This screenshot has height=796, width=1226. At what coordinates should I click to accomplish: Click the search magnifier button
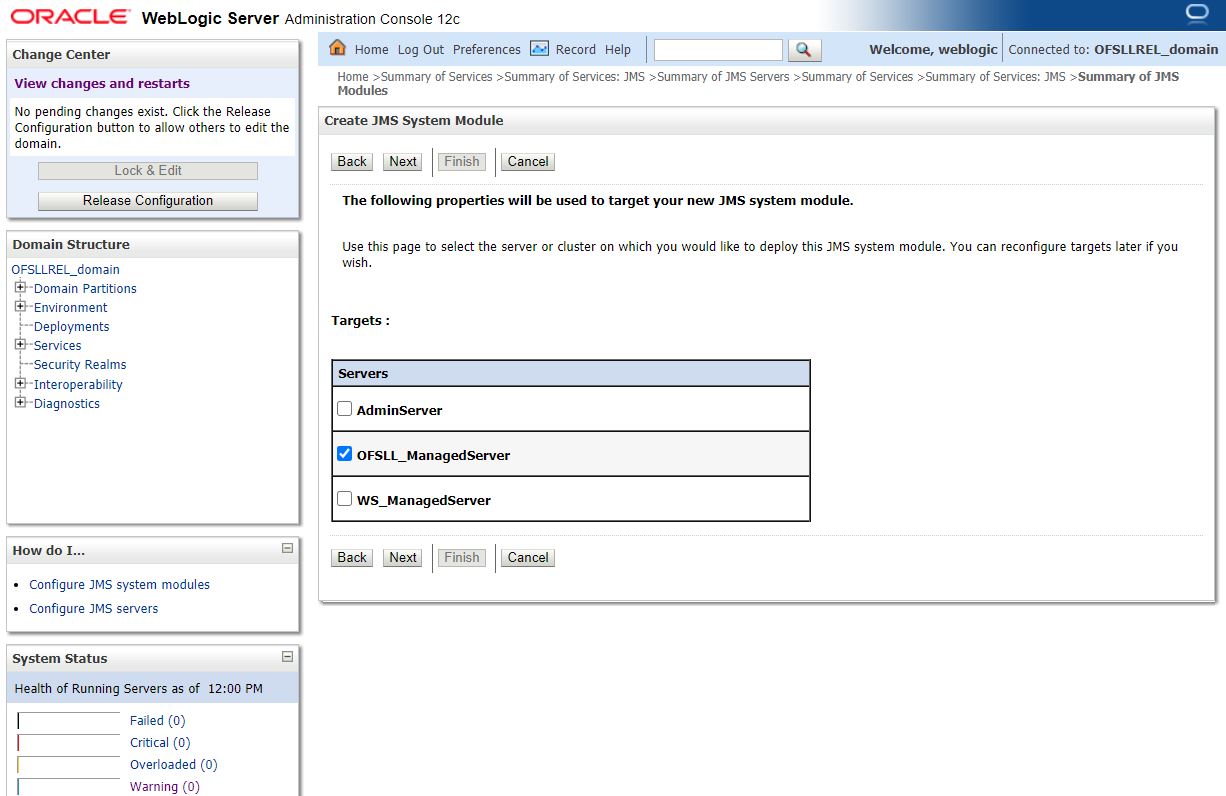804,49
